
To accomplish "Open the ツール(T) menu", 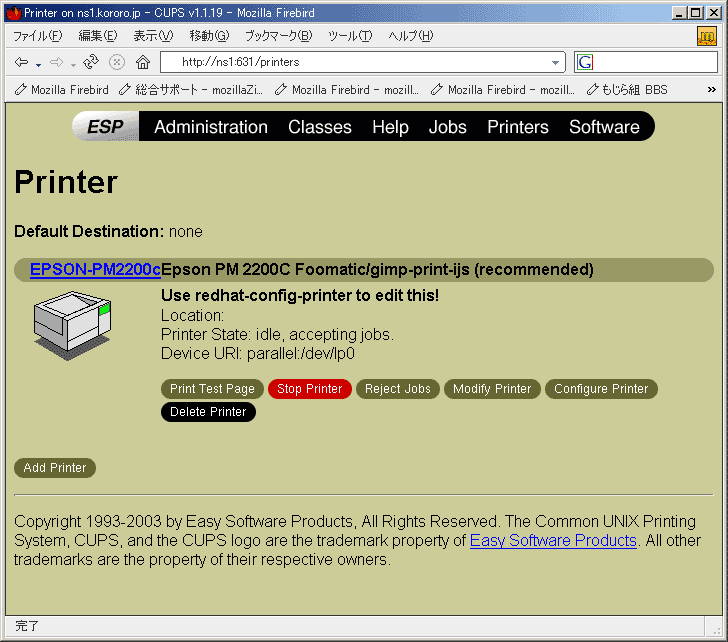I will [x=350, y=36].
